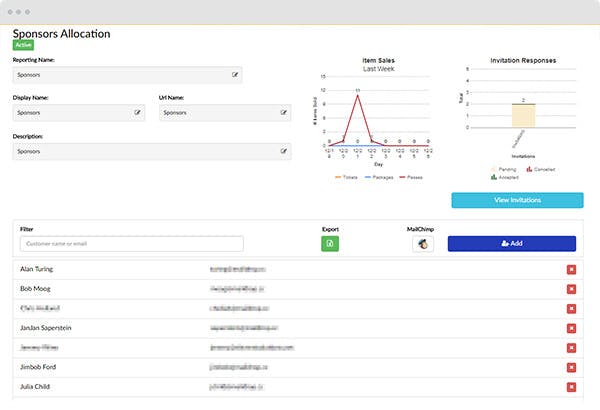
Task: Click the Description edit pencil icon
Action: 284,151
